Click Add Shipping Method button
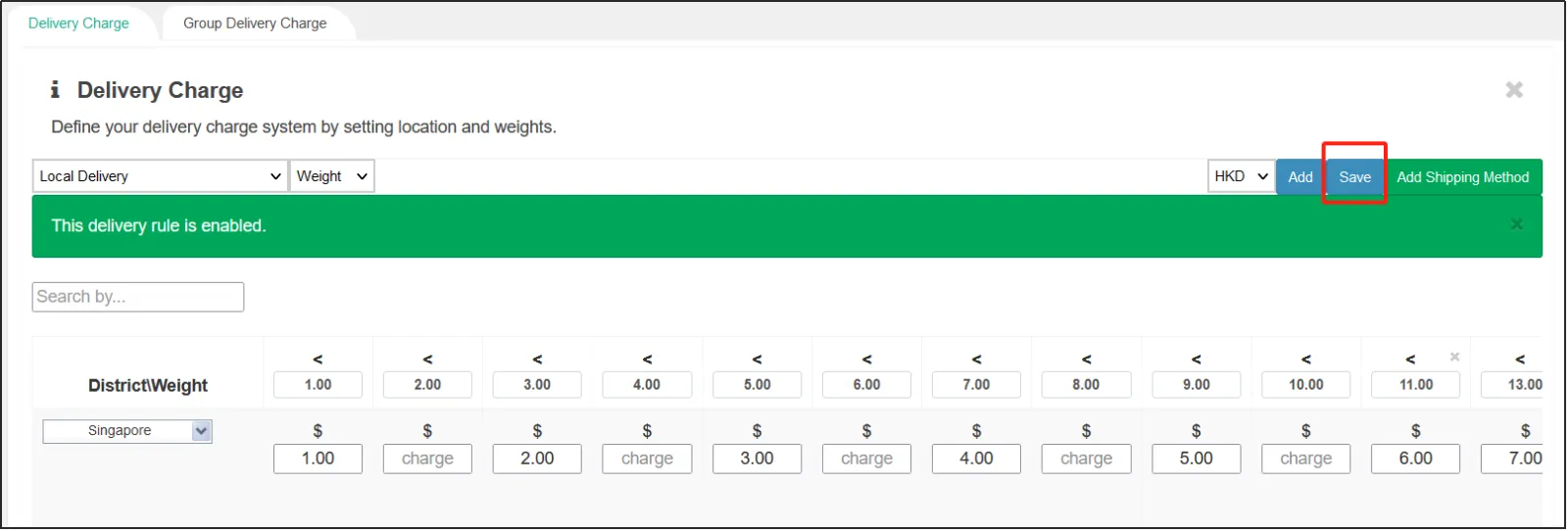1568x531 pixels. (x=1462, y=177)
